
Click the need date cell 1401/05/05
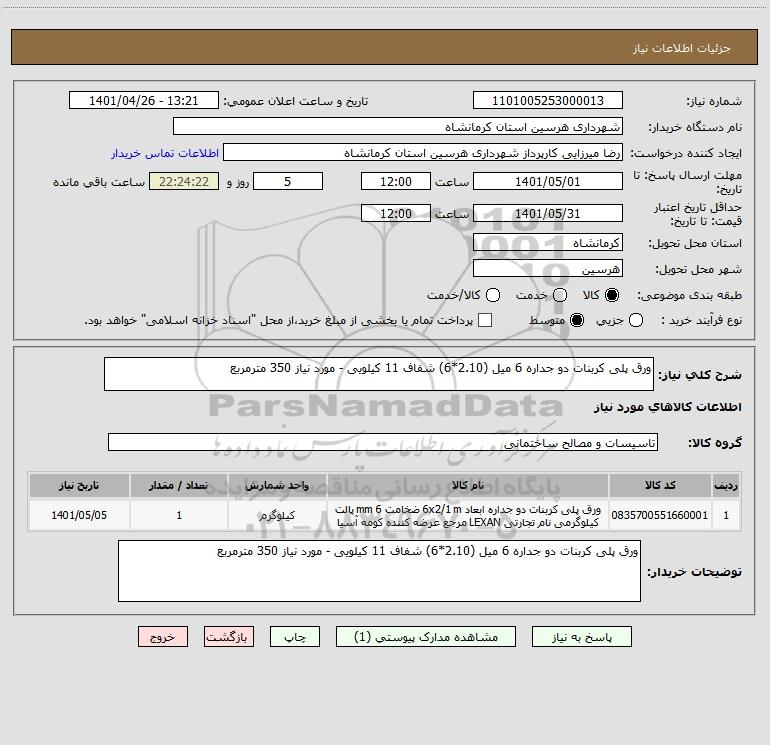(79, 515)
